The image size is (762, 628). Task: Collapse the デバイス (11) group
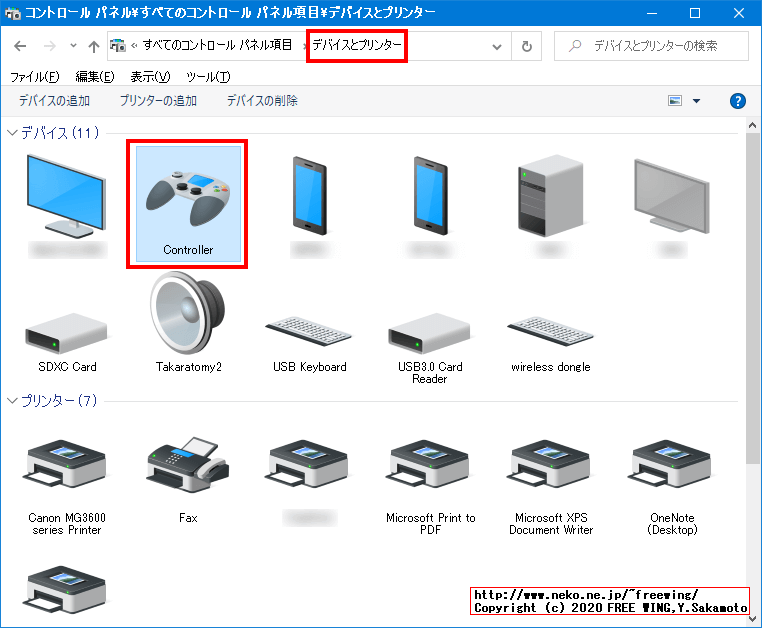coord(12,133)
